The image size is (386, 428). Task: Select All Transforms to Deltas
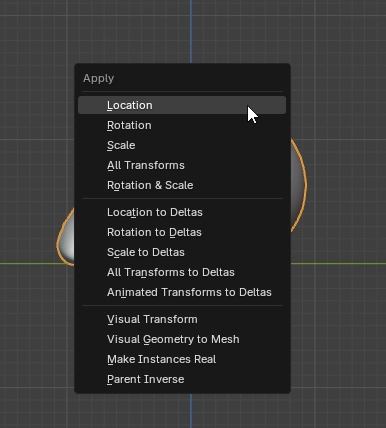182,272
